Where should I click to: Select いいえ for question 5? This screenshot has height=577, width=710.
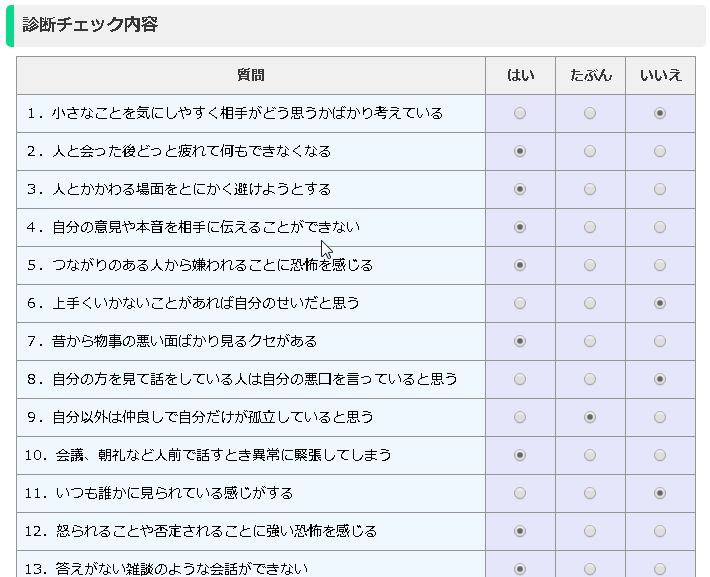(660, 266)
